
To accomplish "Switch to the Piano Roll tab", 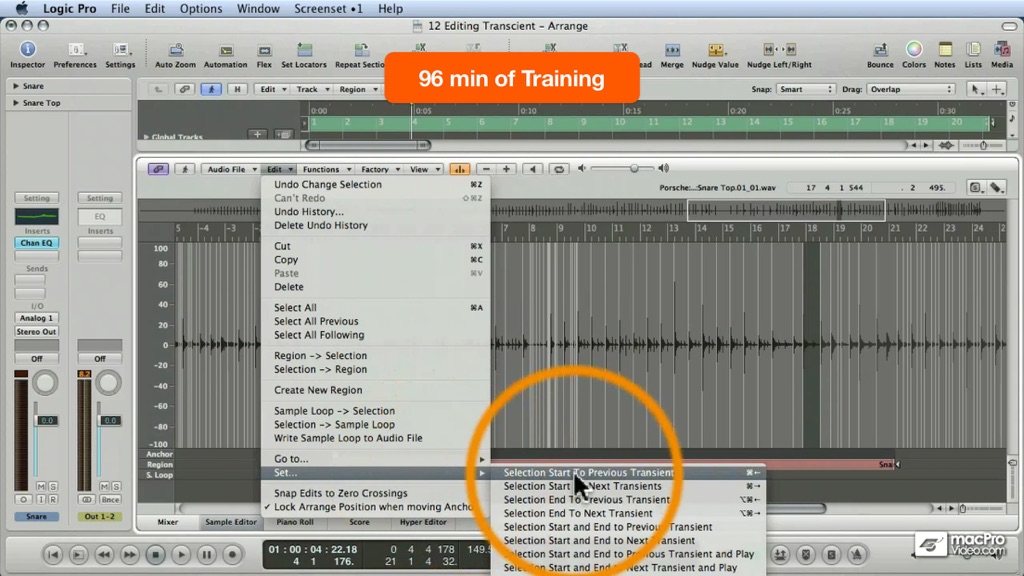I will [x=295, y=522].
